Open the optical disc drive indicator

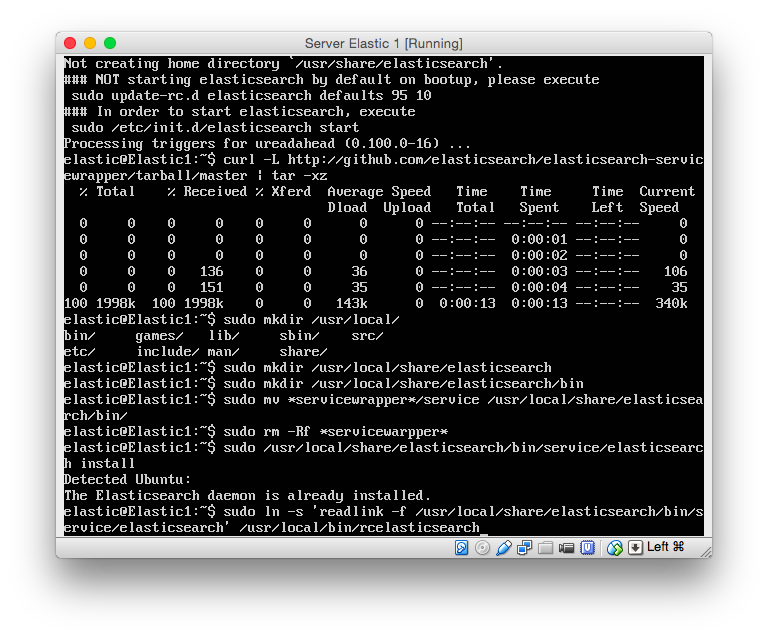click(483, 547)
